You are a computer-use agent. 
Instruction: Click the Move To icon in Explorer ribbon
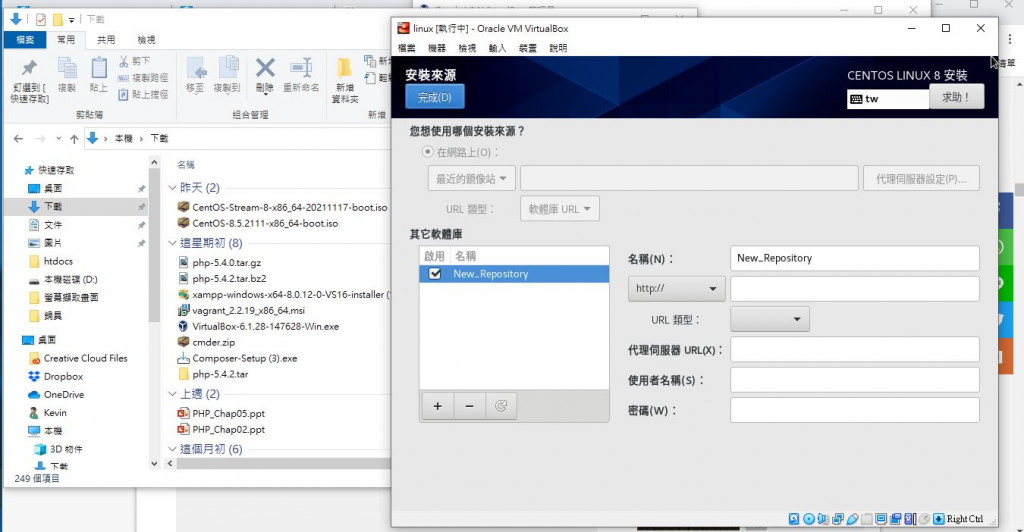click(x=195, y=68)
